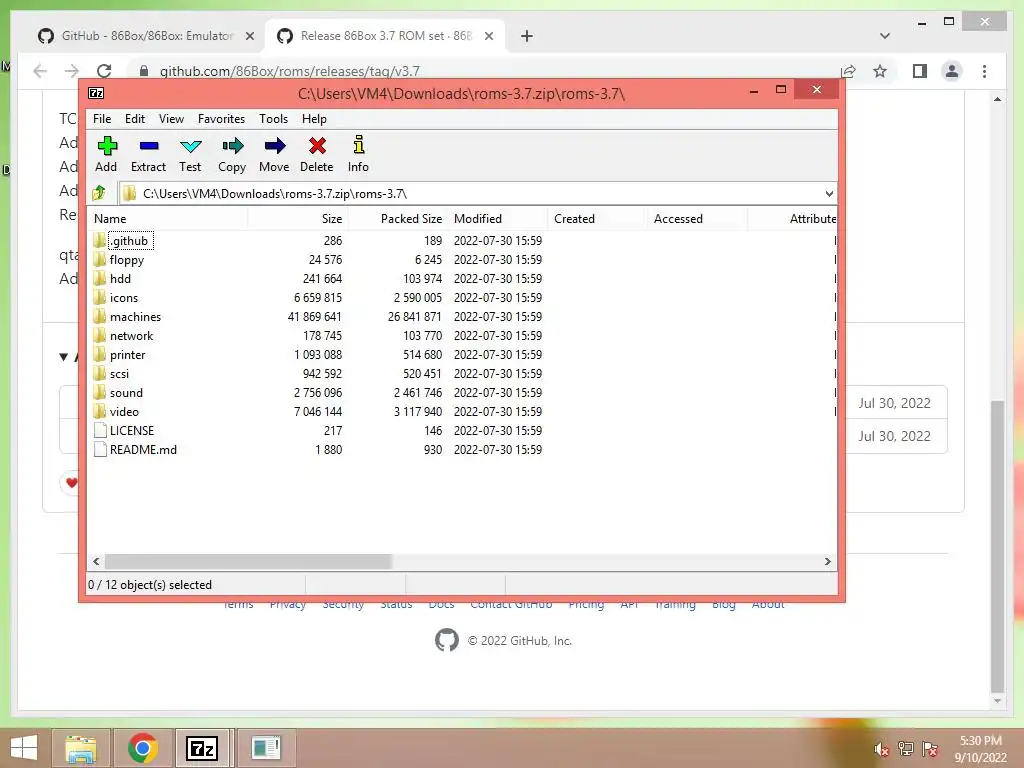Share this page icon in Chrome
The image size is (1024, 768).
(x=848, y=71)
